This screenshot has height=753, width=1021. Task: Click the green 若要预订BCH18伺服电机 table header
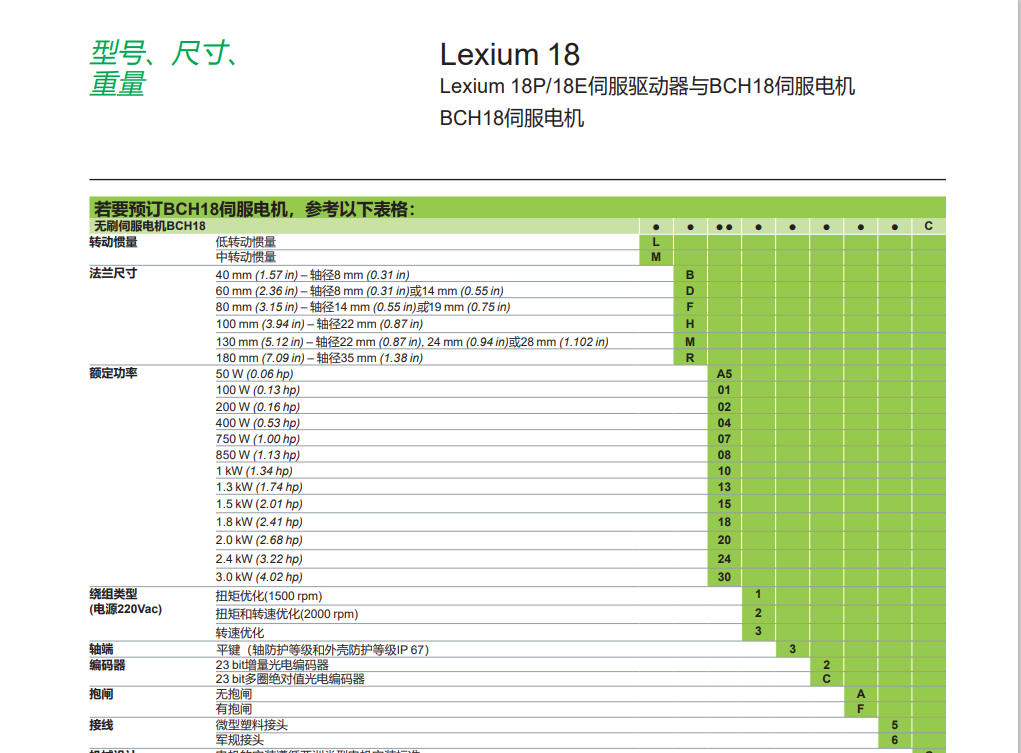coord(254,209)
